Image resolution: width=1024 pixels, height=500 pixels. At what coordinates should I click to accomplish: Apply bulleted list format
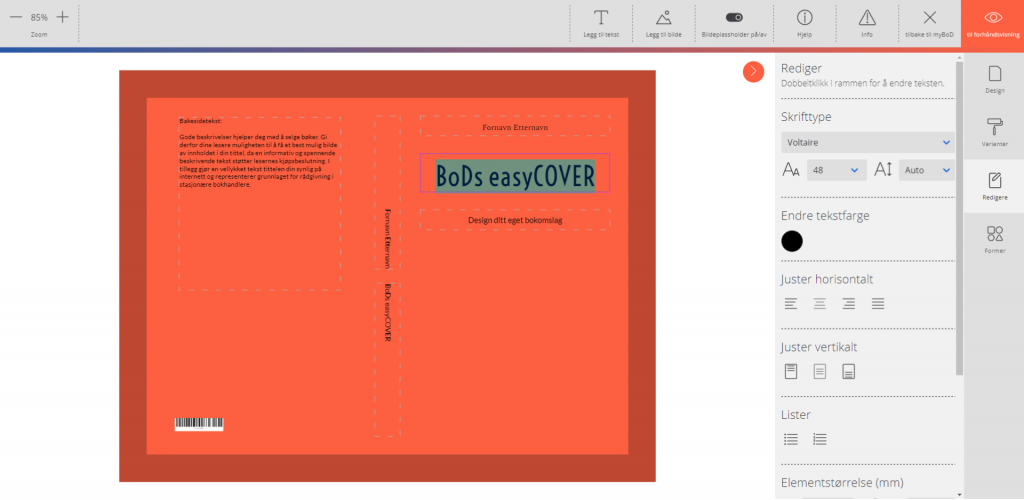click(791, 439)
